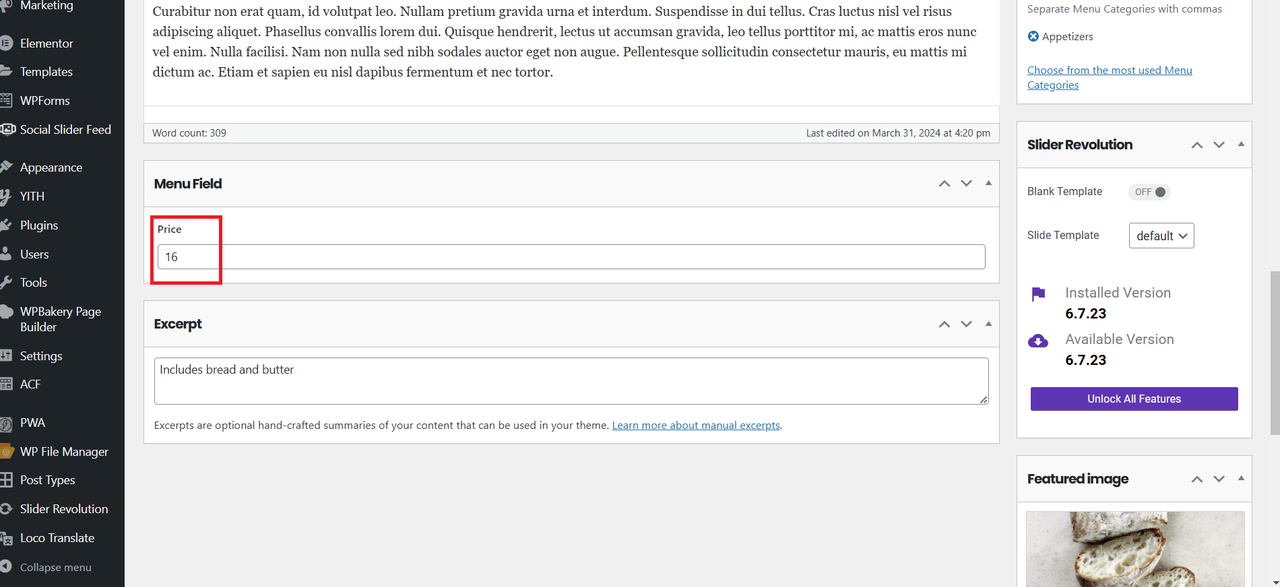The height and width of the screenshot is (587, 1280).
Task: Open Learn more about manual excerpts link
Action: click(x=696, y=425)
